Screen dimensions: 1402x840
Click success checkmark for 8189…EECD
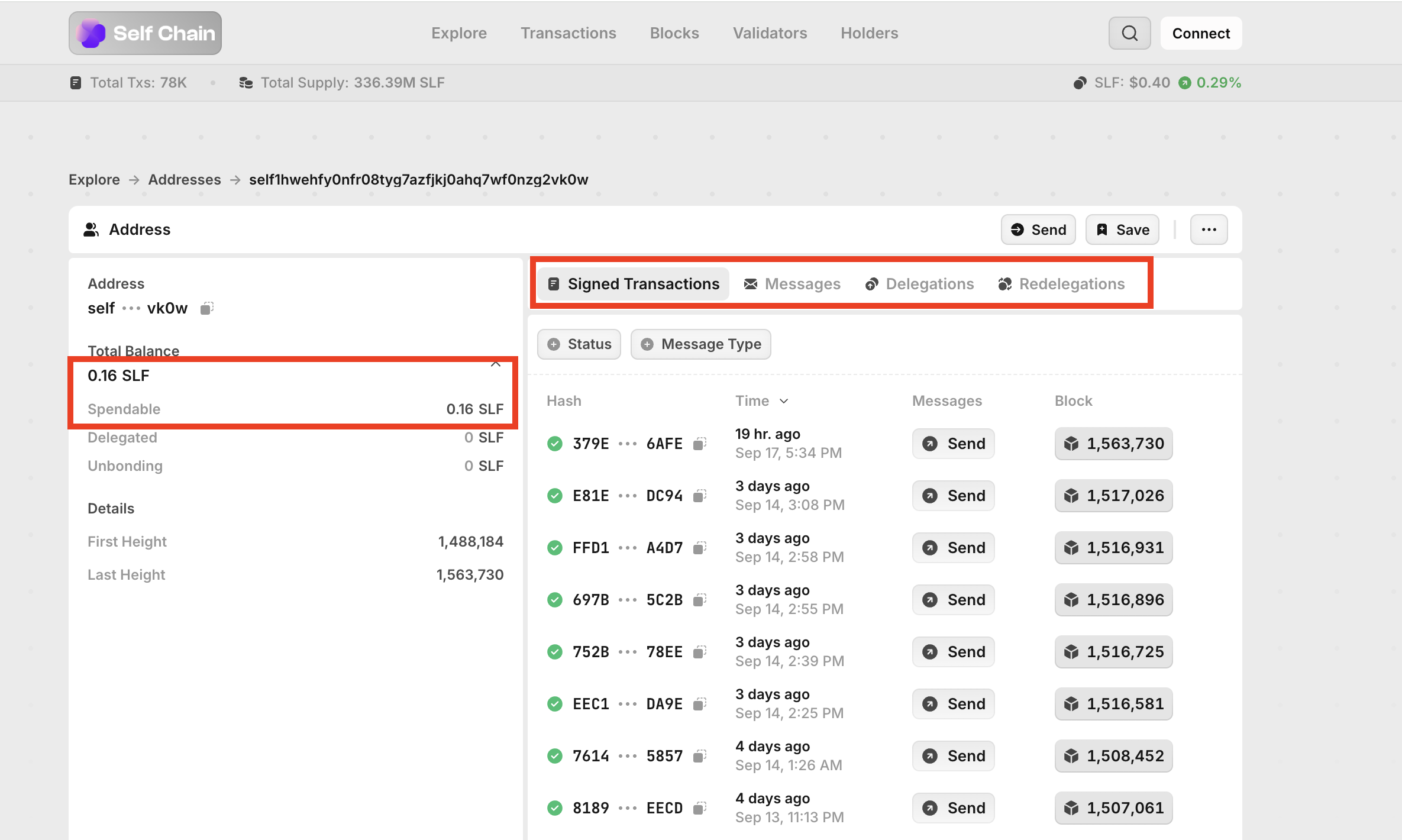554,808
